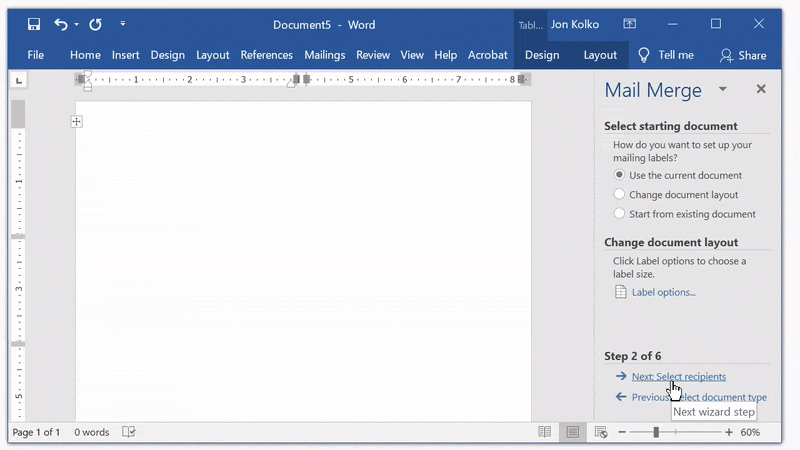Switch to Read Mode view

(x=544, y=432)
